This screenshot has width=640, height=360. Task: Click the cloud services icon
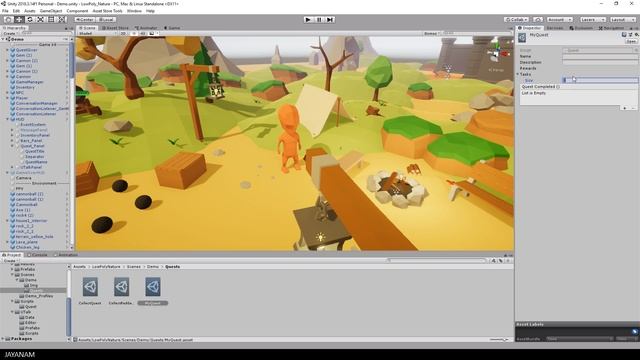pos(538,20)
